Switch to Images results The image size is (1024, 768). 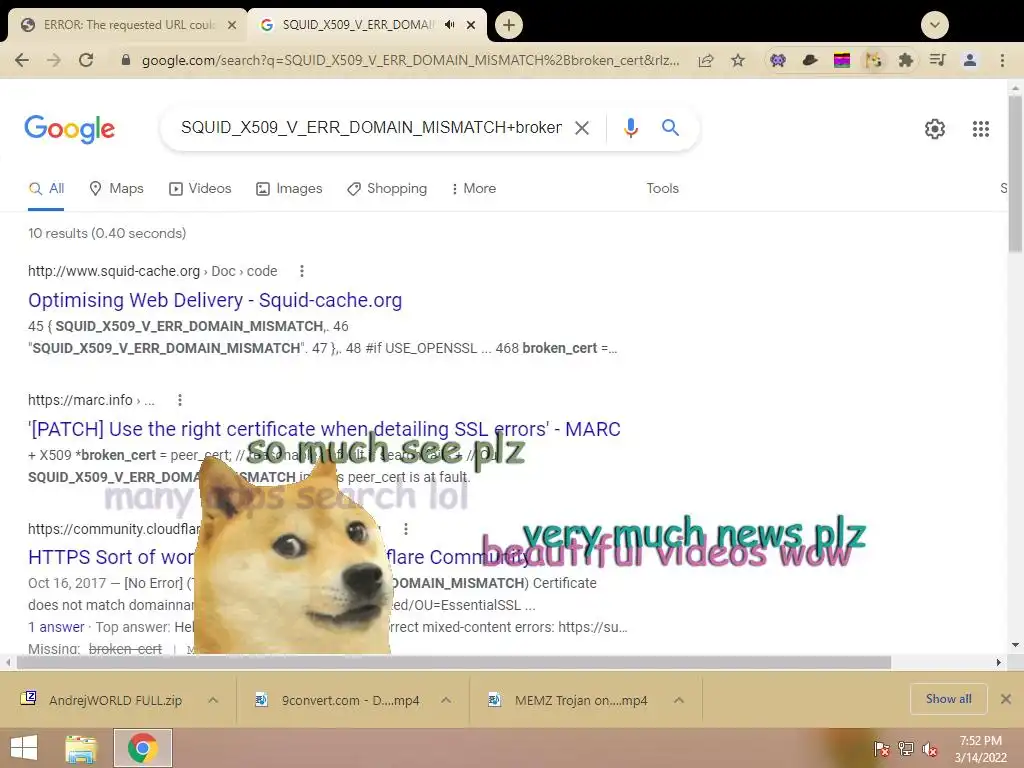289,189
